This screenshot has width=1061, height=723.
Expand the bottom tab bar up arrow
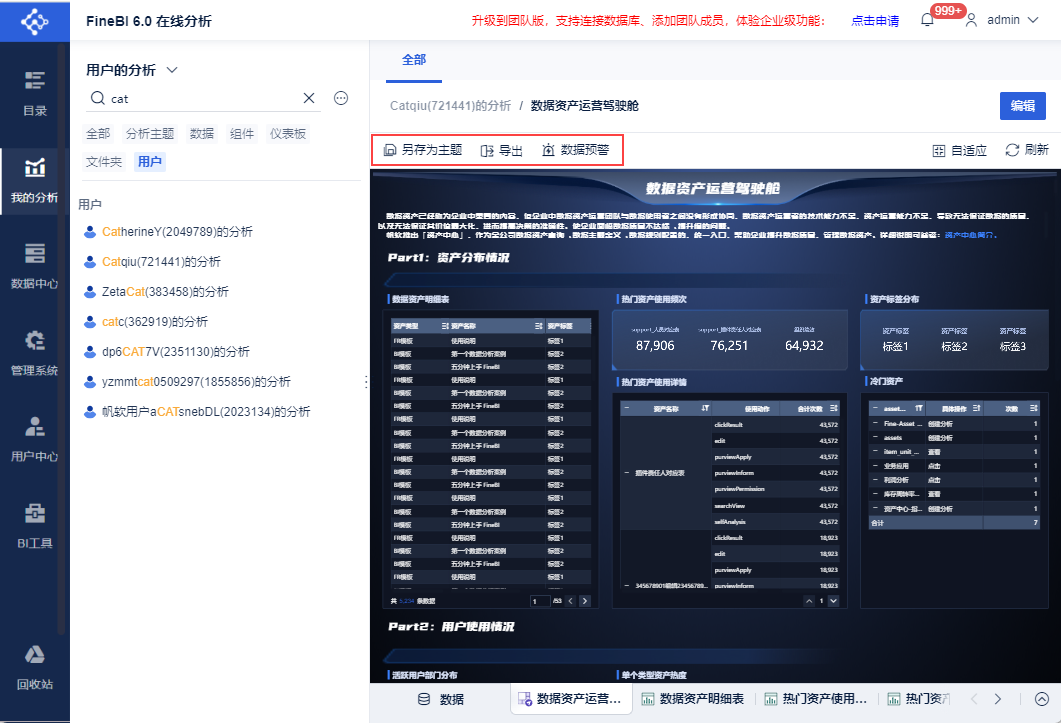(x=1042, y=699)
